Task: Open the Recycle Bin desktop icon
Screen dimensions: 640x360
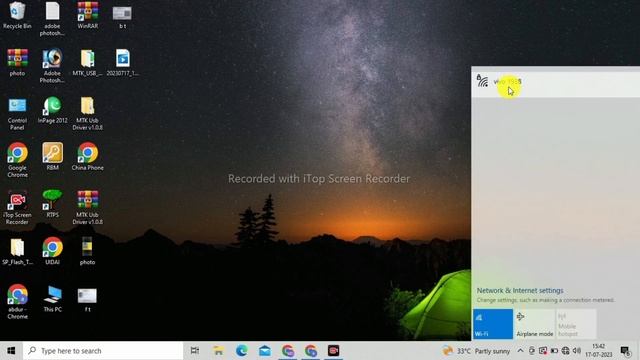Action: (x=17, y=16)
